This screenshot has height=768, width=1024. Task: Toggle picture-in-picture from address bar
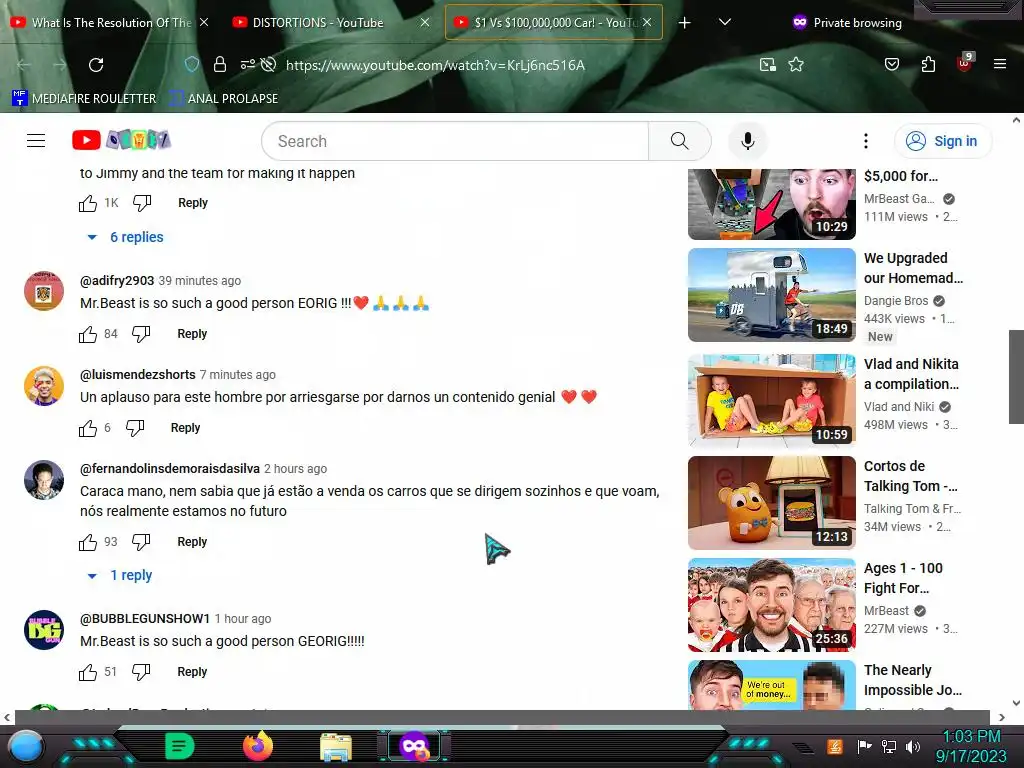click(x=768, y=65)
